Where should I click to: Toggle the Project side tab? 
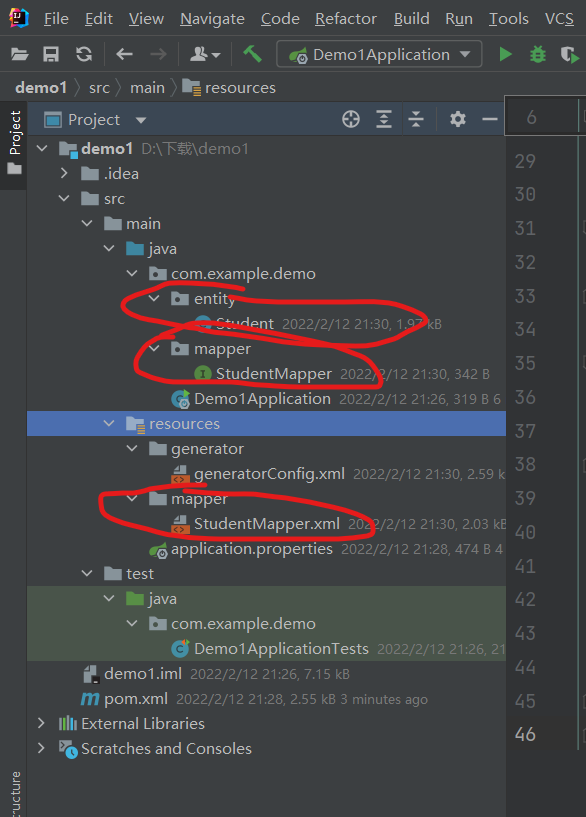(14, 143)
